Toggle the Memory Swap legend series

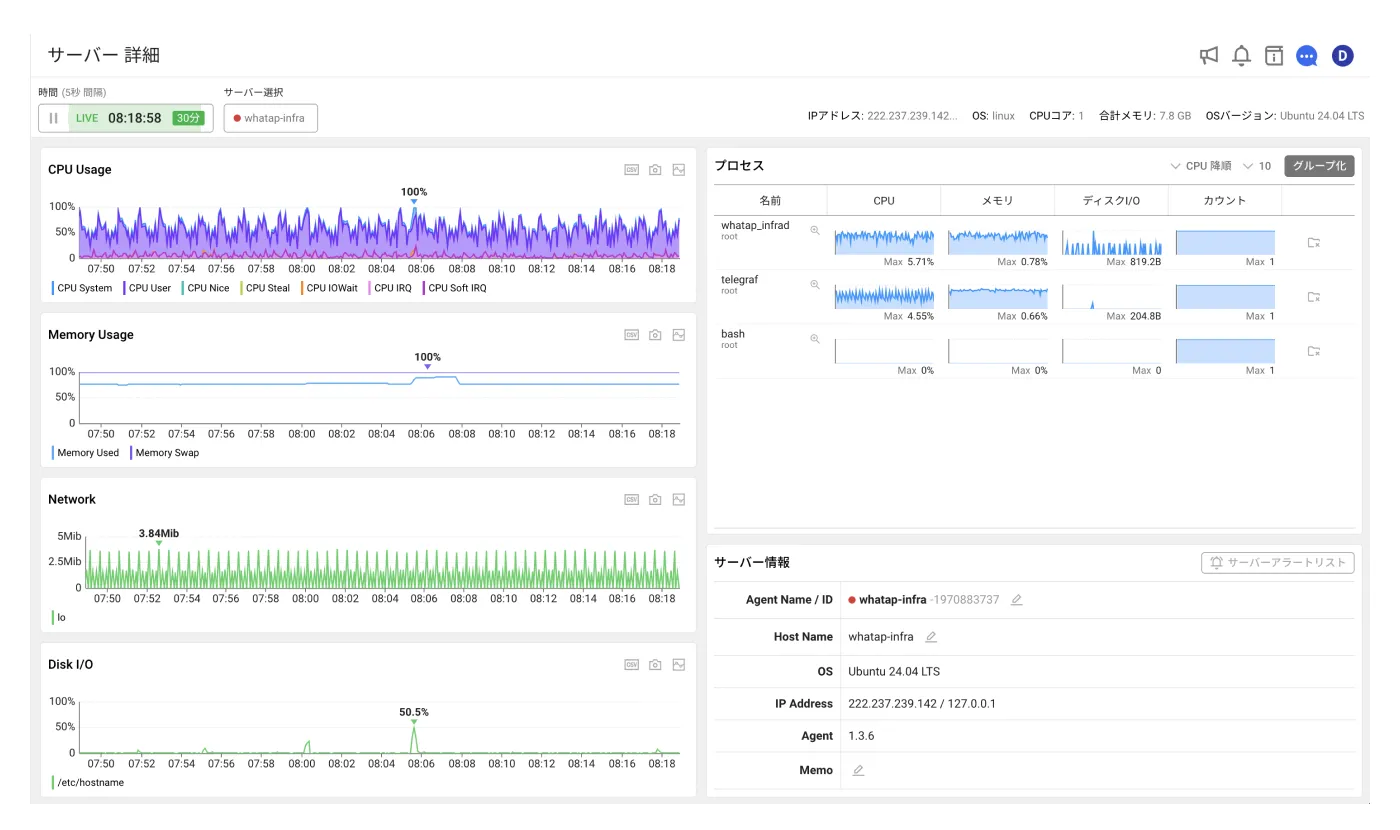tap(164, 453)
